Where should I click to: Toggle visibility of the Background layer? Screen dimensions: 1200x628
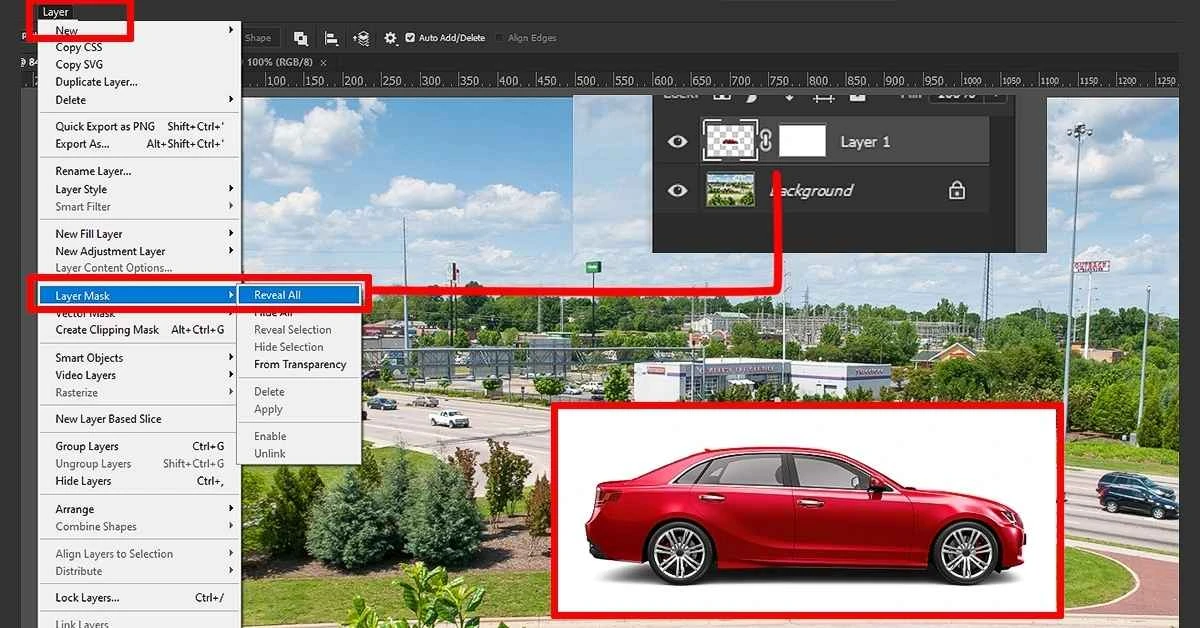[x=678, y=190]
